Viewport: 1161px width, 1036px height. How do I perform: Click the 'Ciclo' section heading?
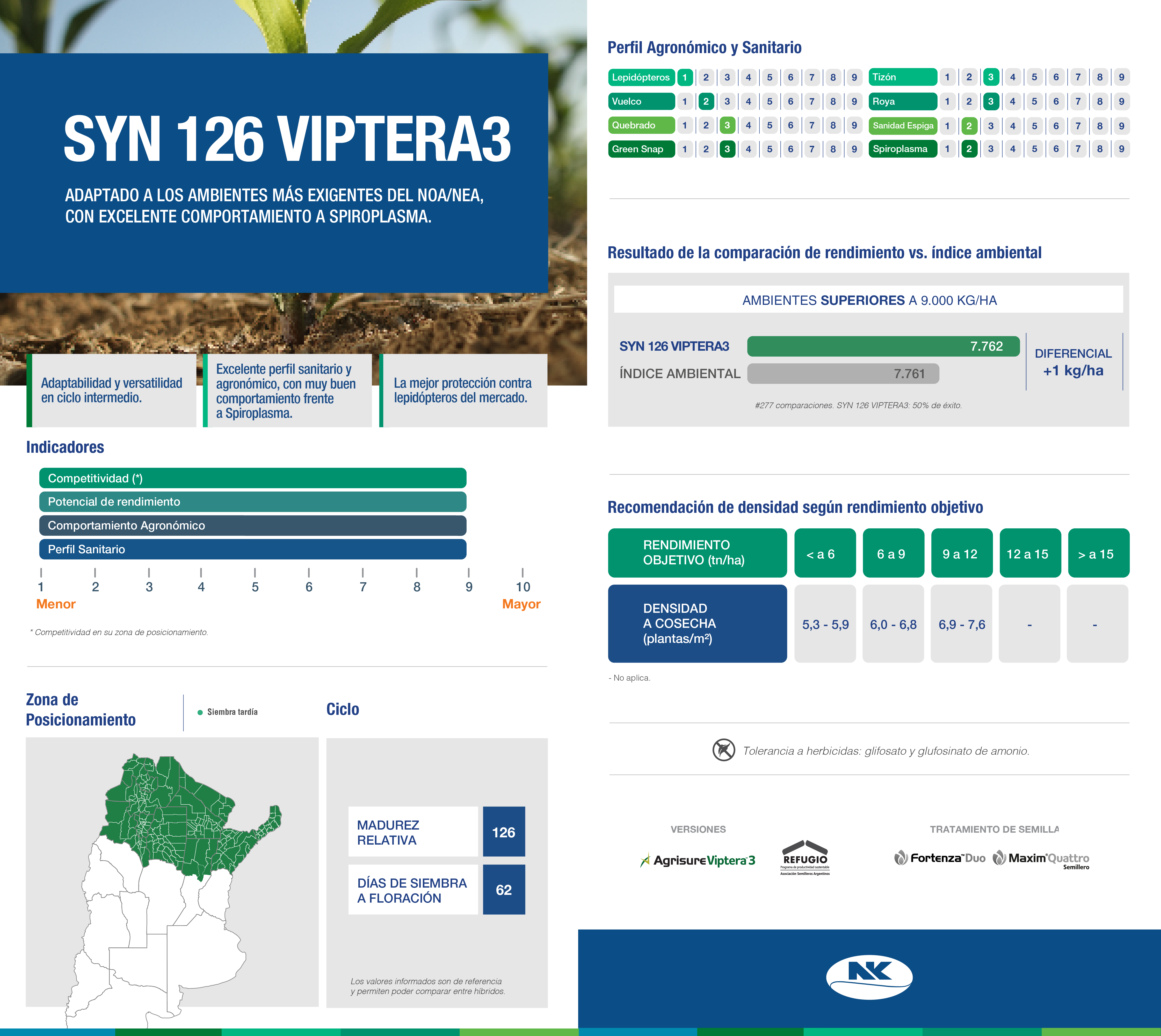(343, 709)
